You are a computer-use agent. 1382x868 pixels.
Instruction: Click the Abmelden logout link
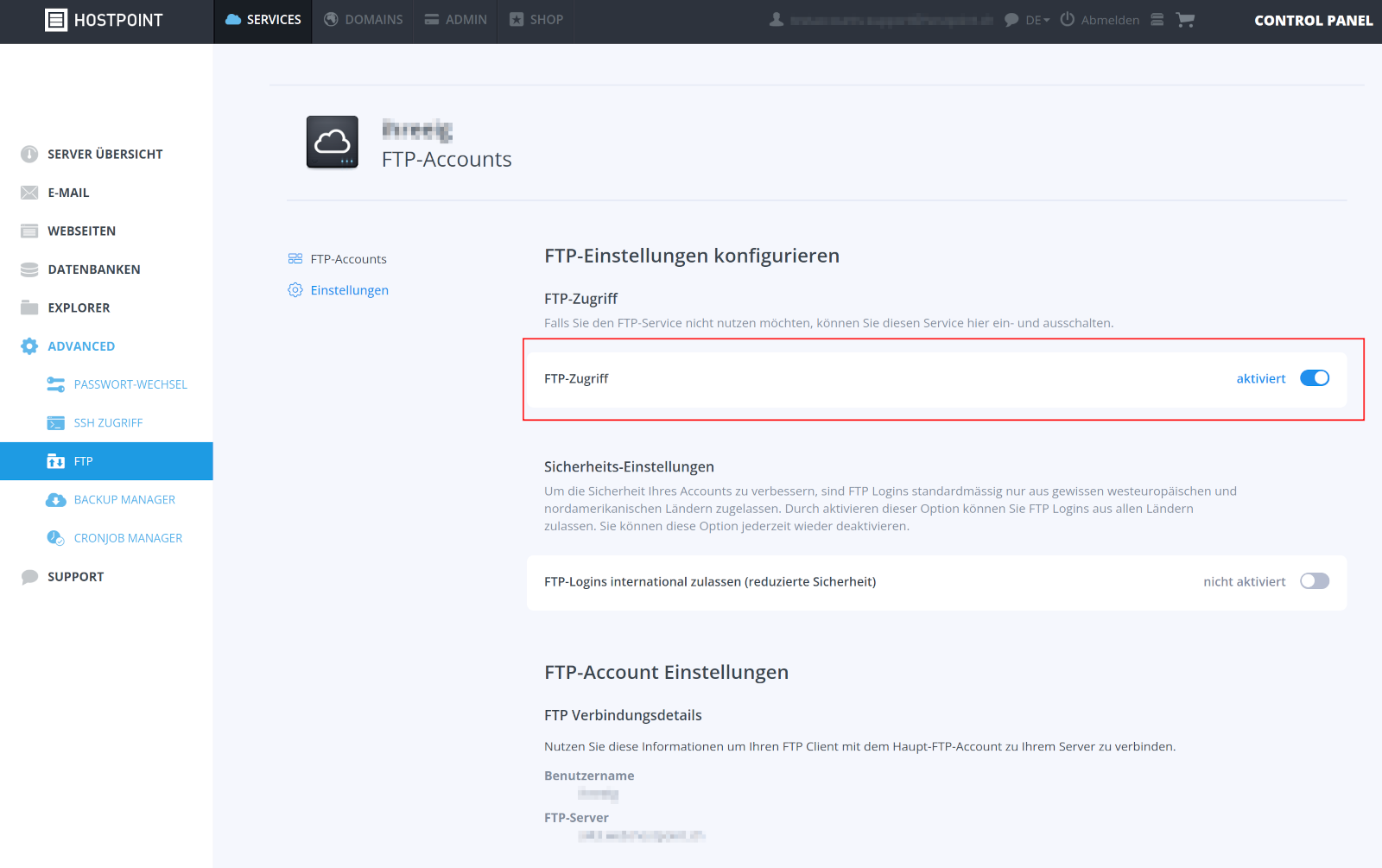(x=1110, y=20)
